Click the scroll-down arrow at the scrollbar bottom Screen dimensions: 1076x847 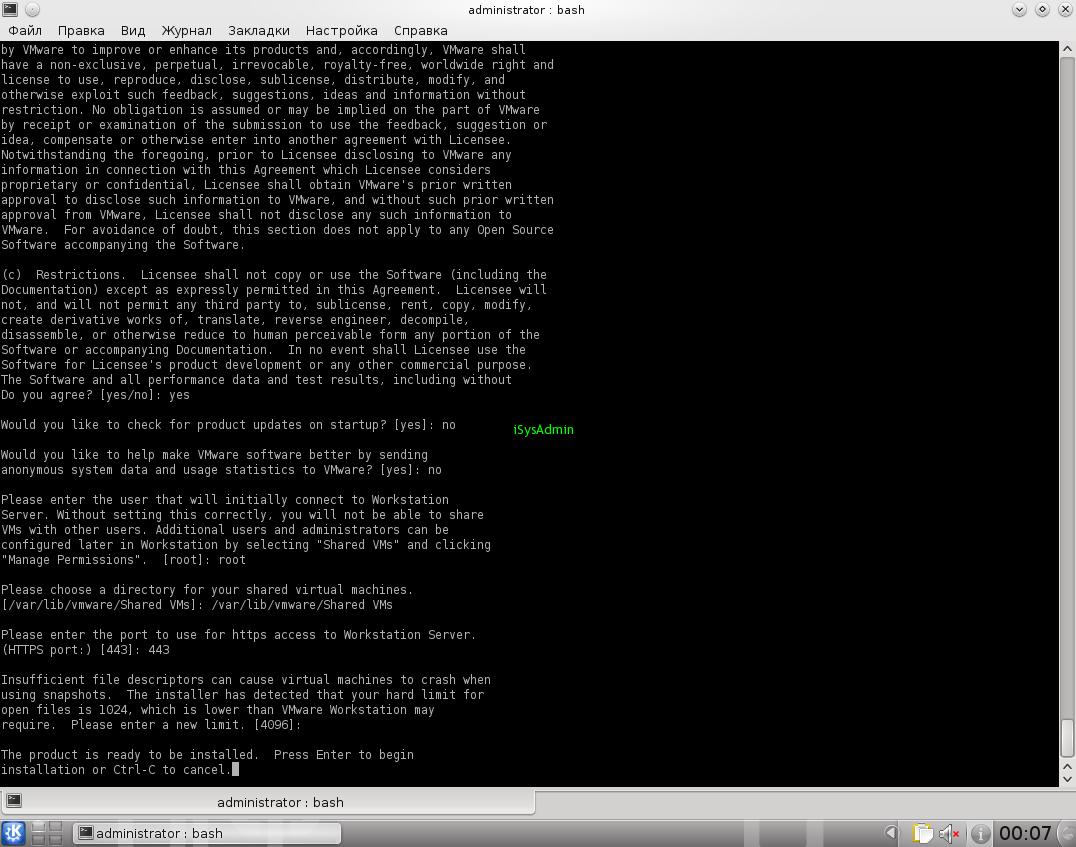1067,780
